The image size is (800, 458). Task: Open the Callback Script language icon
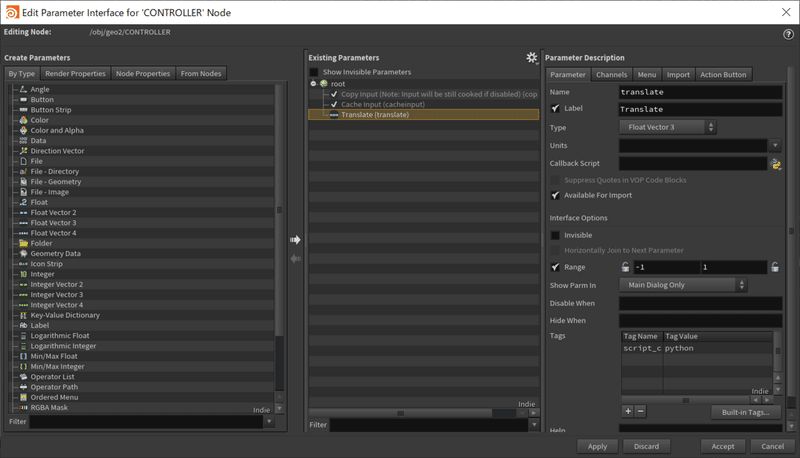(x=776, y=164)
